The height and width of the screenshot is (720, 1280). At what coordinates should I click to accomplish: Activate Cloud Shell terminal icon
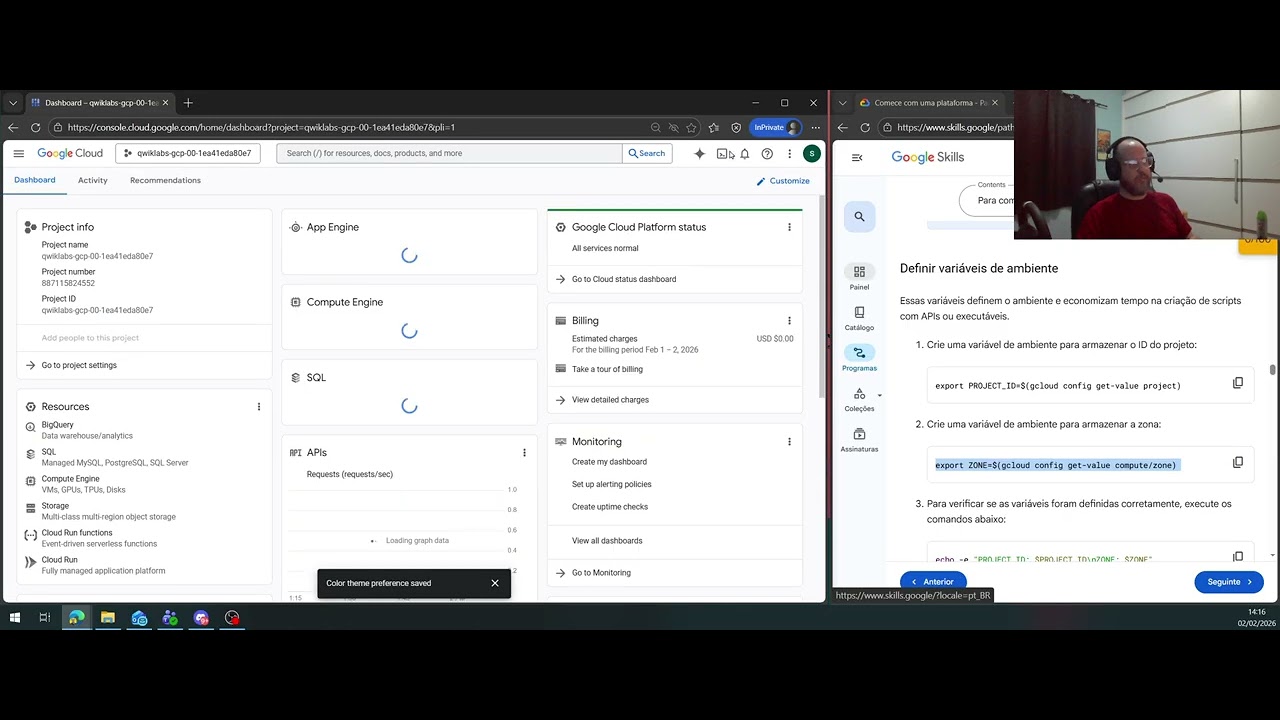(723, 154)
